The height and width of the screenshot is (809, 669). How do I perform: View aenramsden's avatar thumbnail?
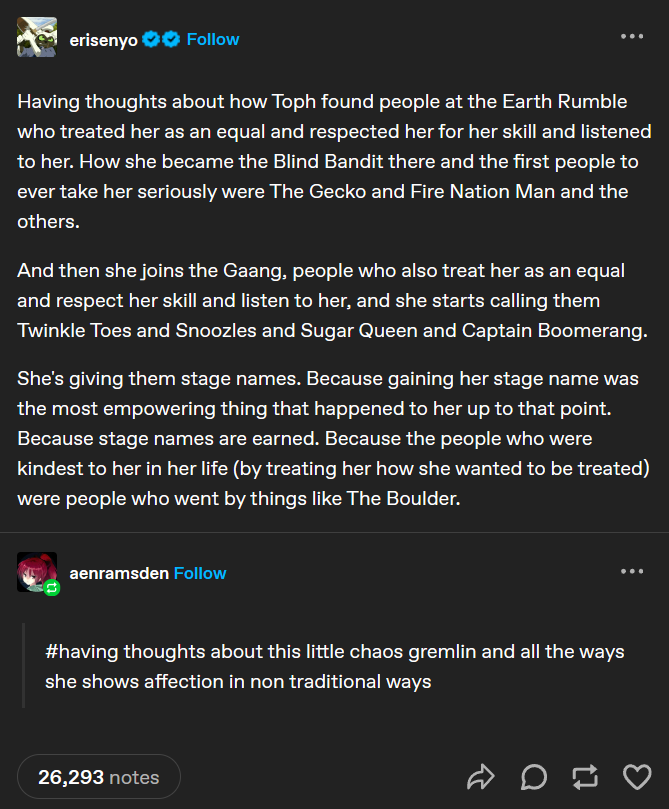37,572
